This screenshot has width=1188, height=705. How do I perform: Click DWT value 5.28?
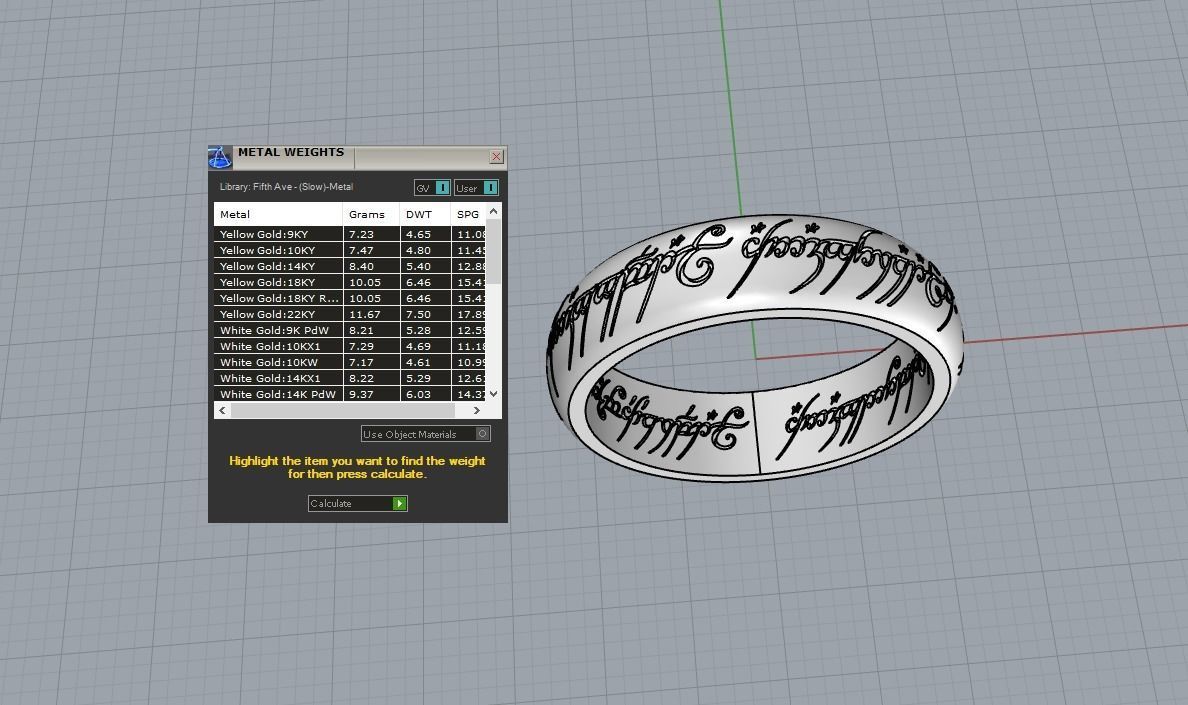click(418, 331)
